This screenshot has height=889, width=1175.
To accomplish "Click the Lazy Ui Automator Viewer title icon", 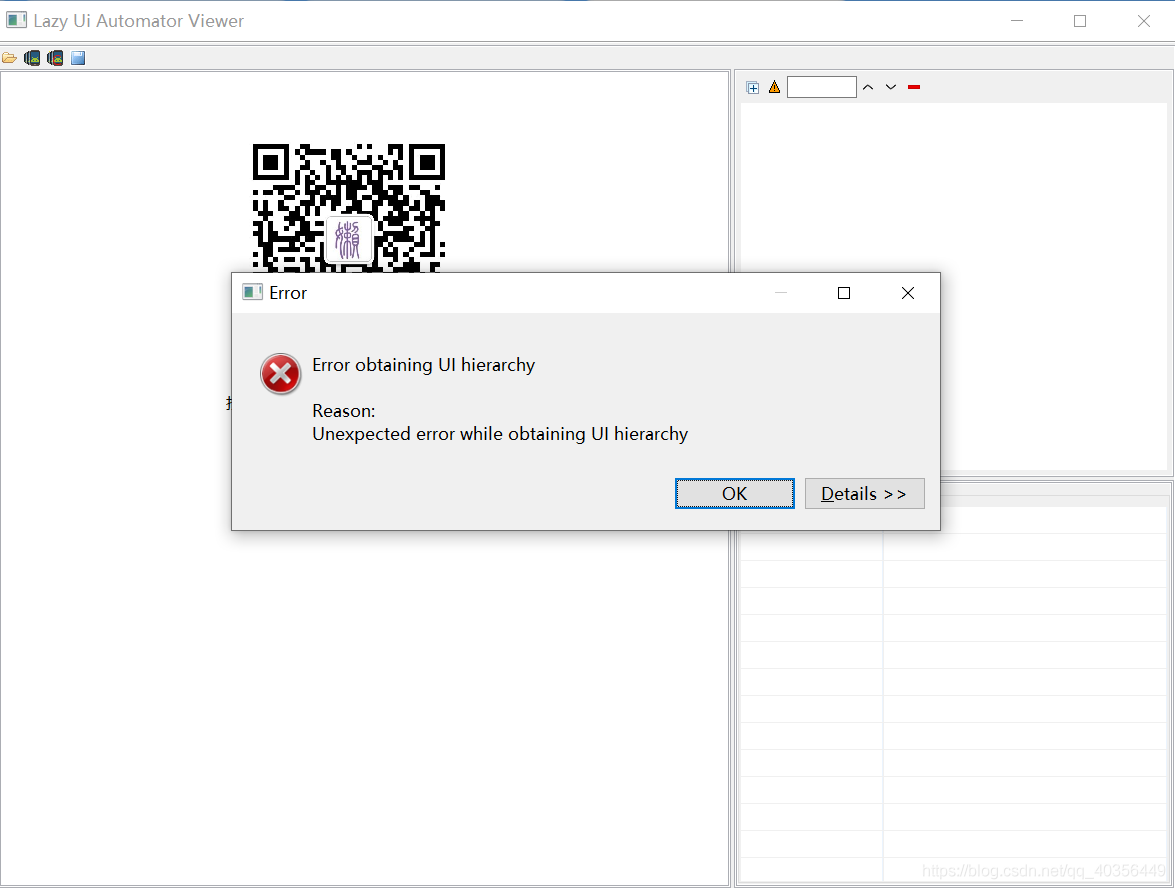I will pos(17,20).
